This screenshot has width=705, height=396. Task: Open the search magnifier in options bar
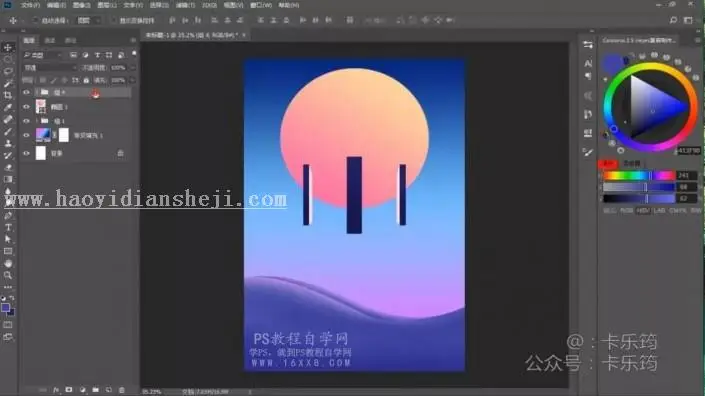[x=673, y=20]
